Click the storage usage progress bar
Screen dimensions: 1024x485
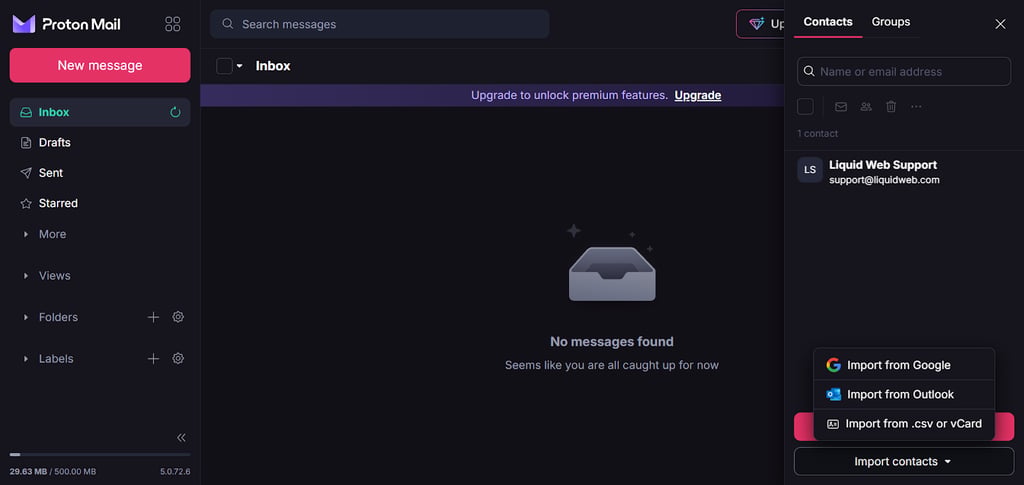point(100,454)
